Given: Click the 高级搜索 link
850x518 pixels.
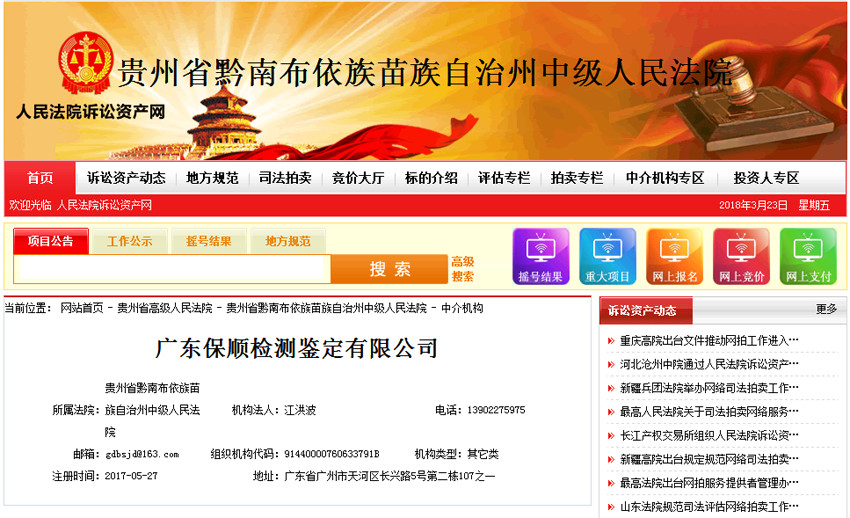Looking at the screenshot, I should (462, 269).
